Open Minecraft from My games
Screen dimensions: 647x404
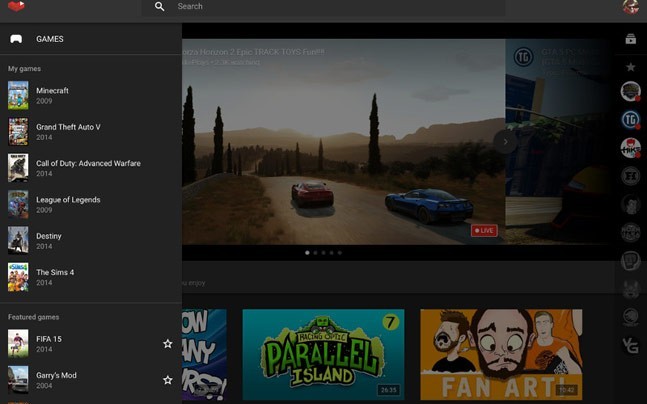pyautogui.click(x=91, y=95)
